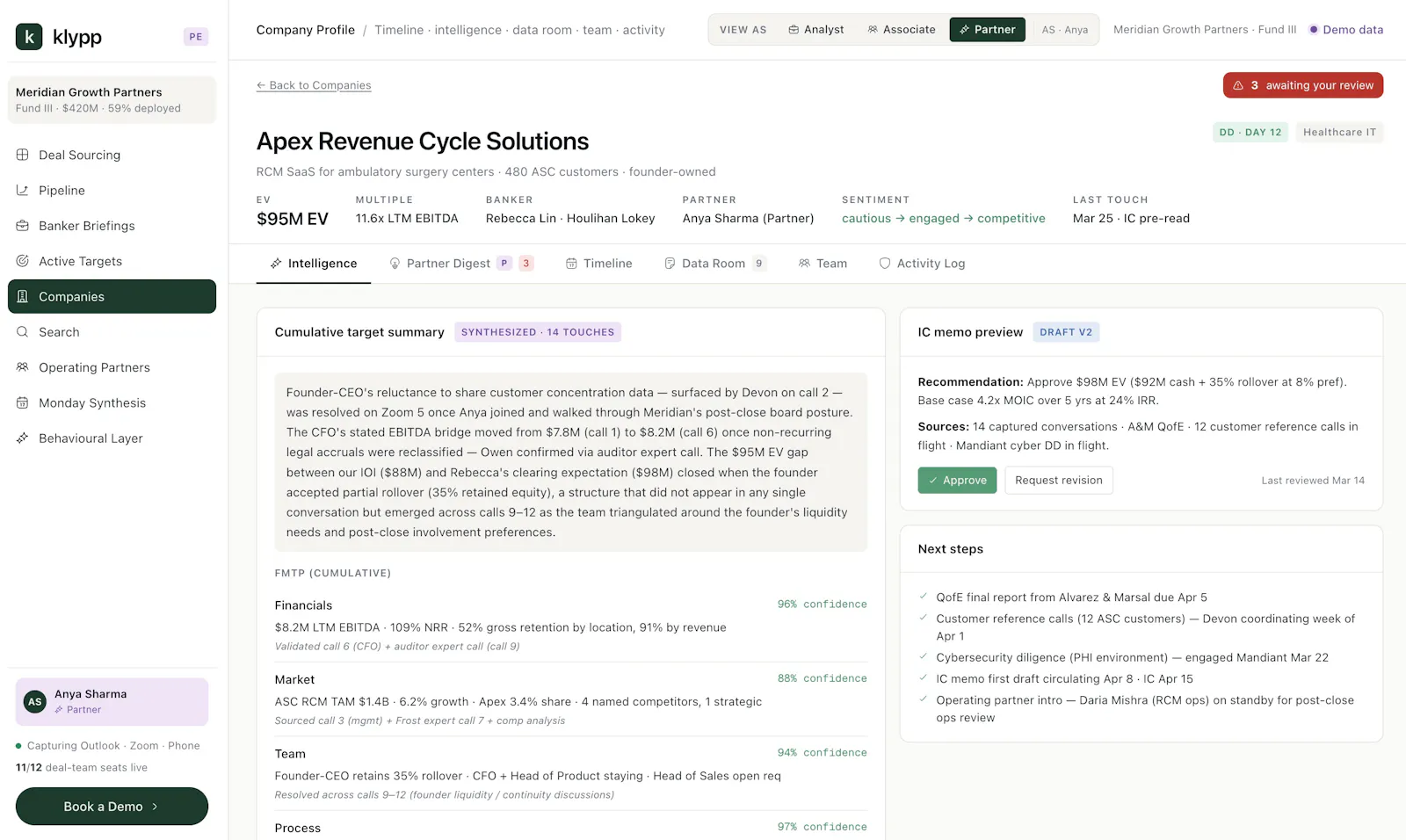Click the Intelligence tab sparkle icon

pos(276,264)
